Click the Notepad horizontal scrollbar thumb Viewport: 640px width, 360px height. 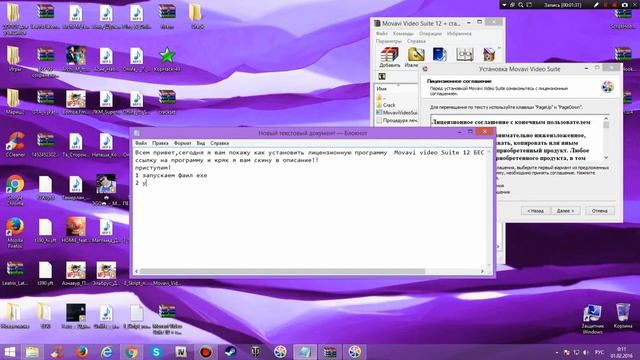click(282, 271)
